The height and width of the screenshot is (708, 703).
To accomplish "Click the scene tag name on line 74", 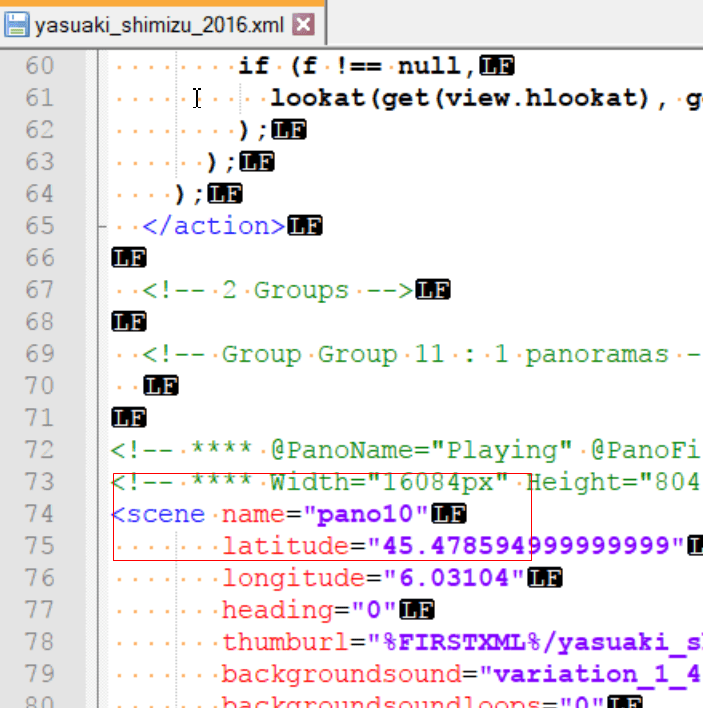I will click(x=164, y=514).
